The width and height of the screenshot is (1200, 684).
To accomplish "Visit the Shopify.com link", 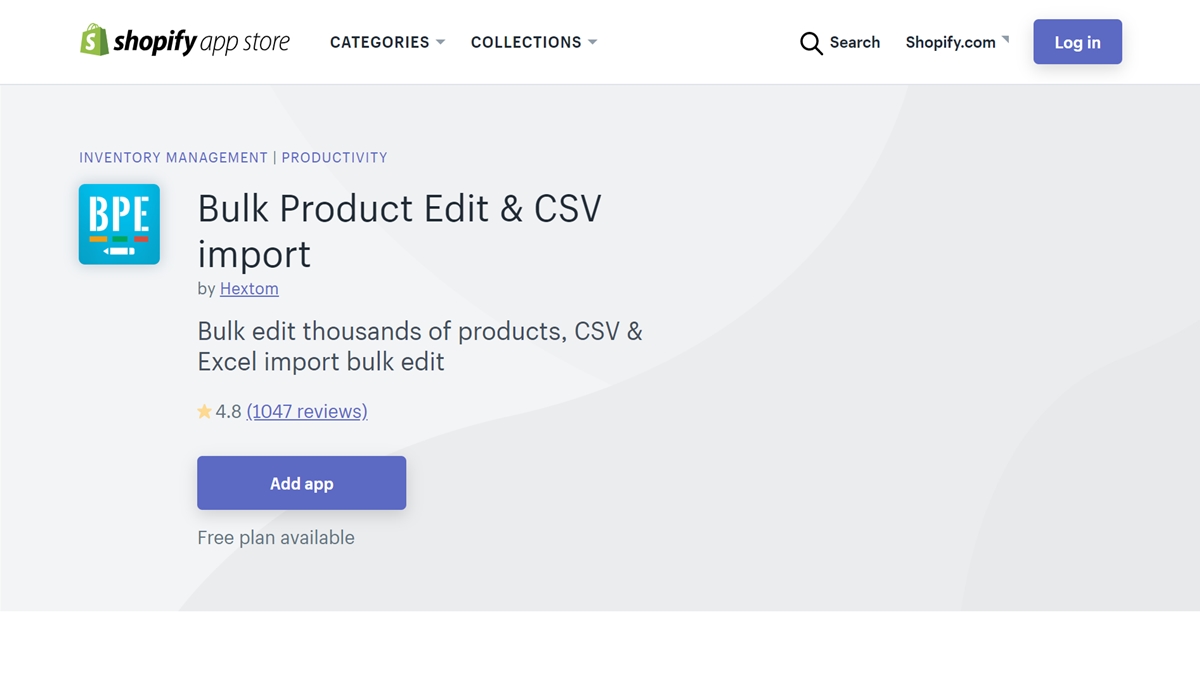I will pyautogui.click(x=950, y=42).
